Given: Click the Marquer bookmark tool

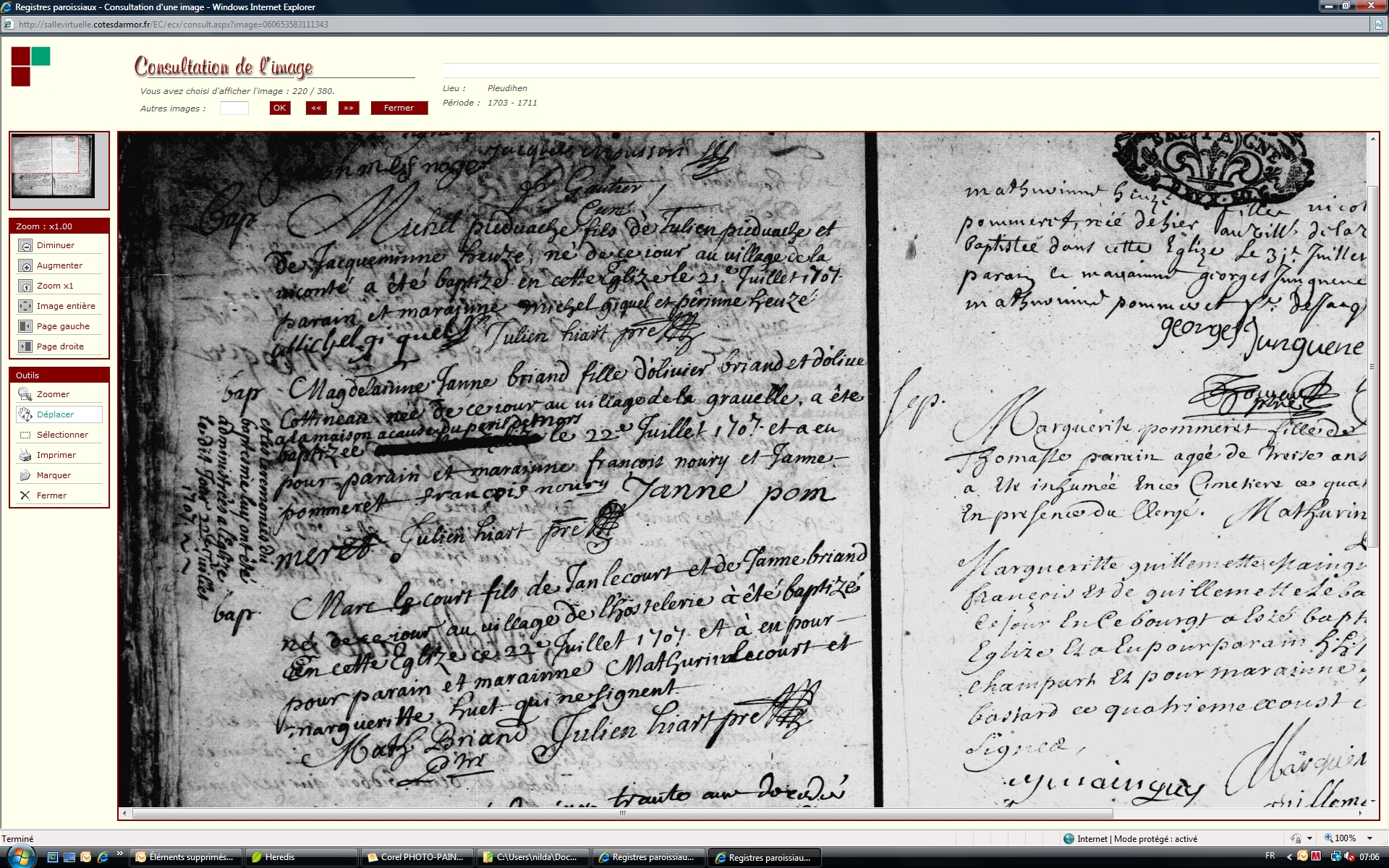Looking at the screenshot, I should pos(25,476).
